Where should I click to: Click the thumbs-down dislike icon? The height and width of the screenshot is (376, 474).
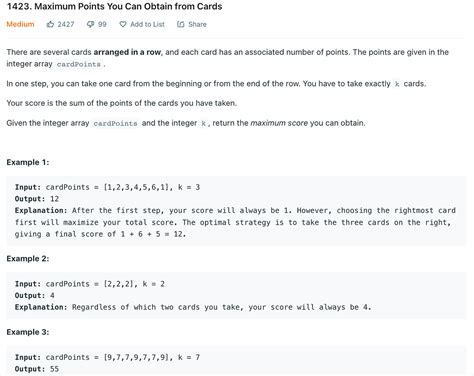click(90, 24)
